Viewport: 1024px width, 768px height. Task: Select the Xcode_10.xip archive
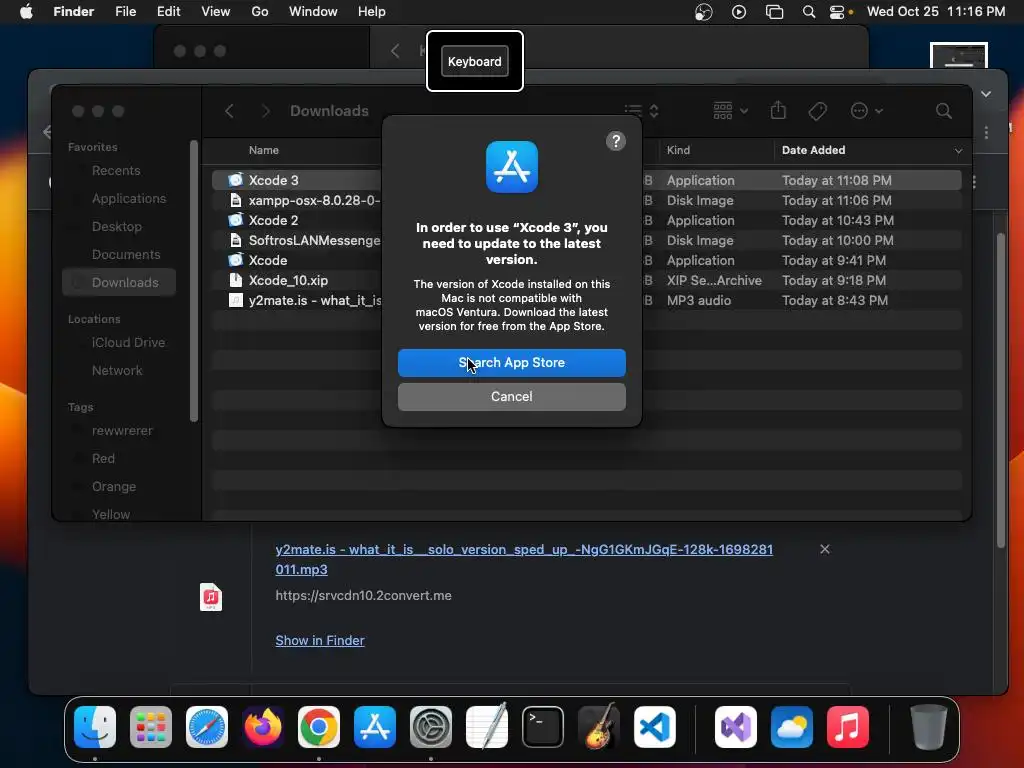(586, 280)
